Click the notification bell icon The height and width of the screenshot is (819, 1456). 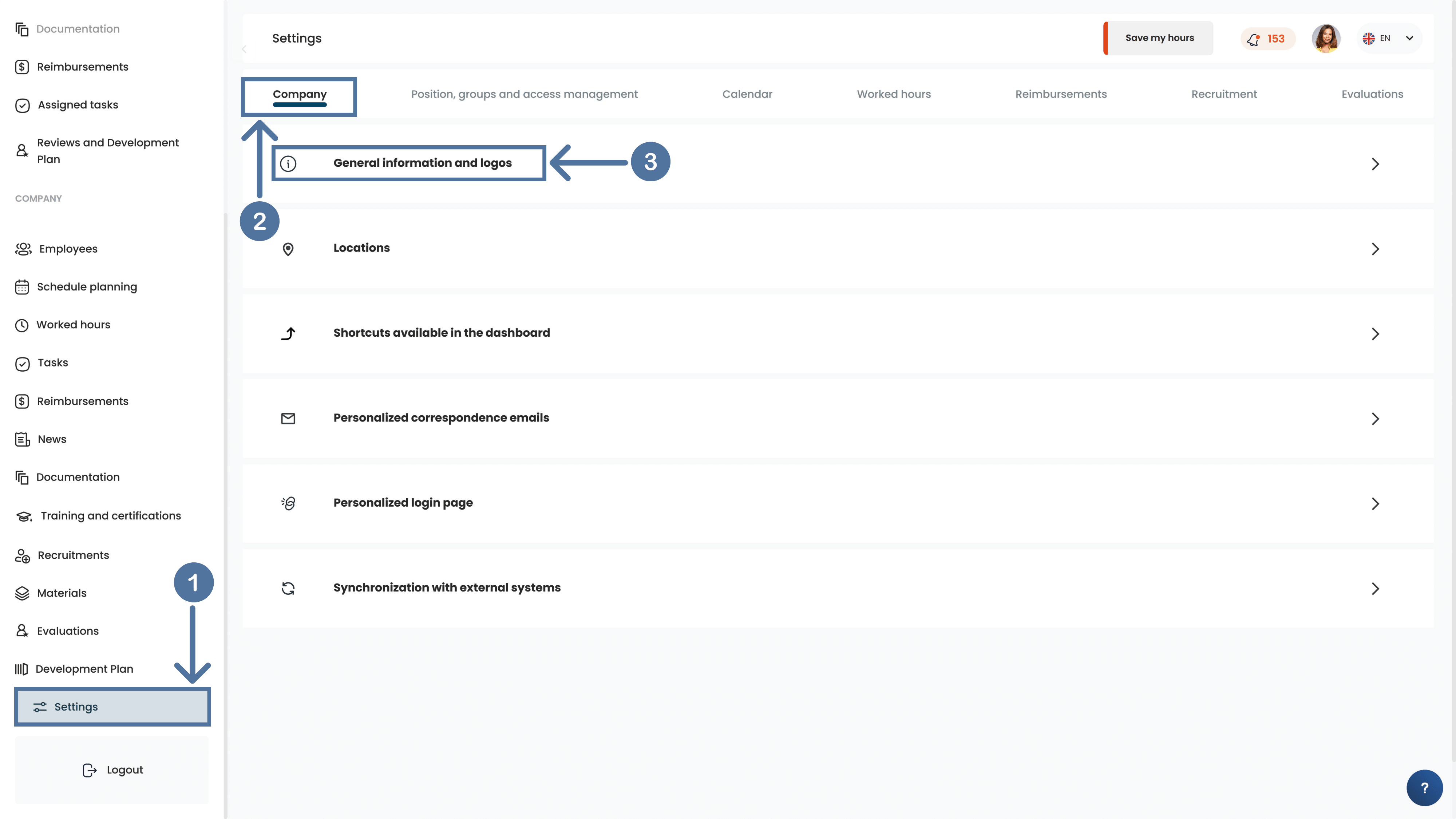[1254, 39]
